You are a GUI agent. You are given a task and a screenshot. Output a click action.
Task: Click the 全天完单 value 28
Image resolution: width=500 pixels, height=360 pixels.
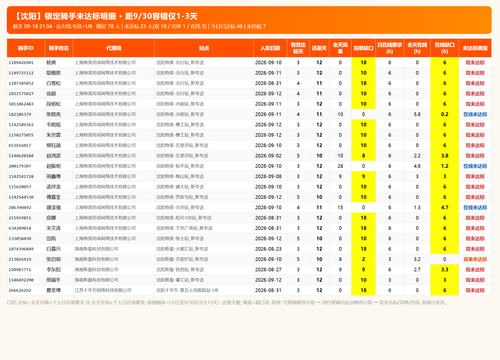coord(340,166)
